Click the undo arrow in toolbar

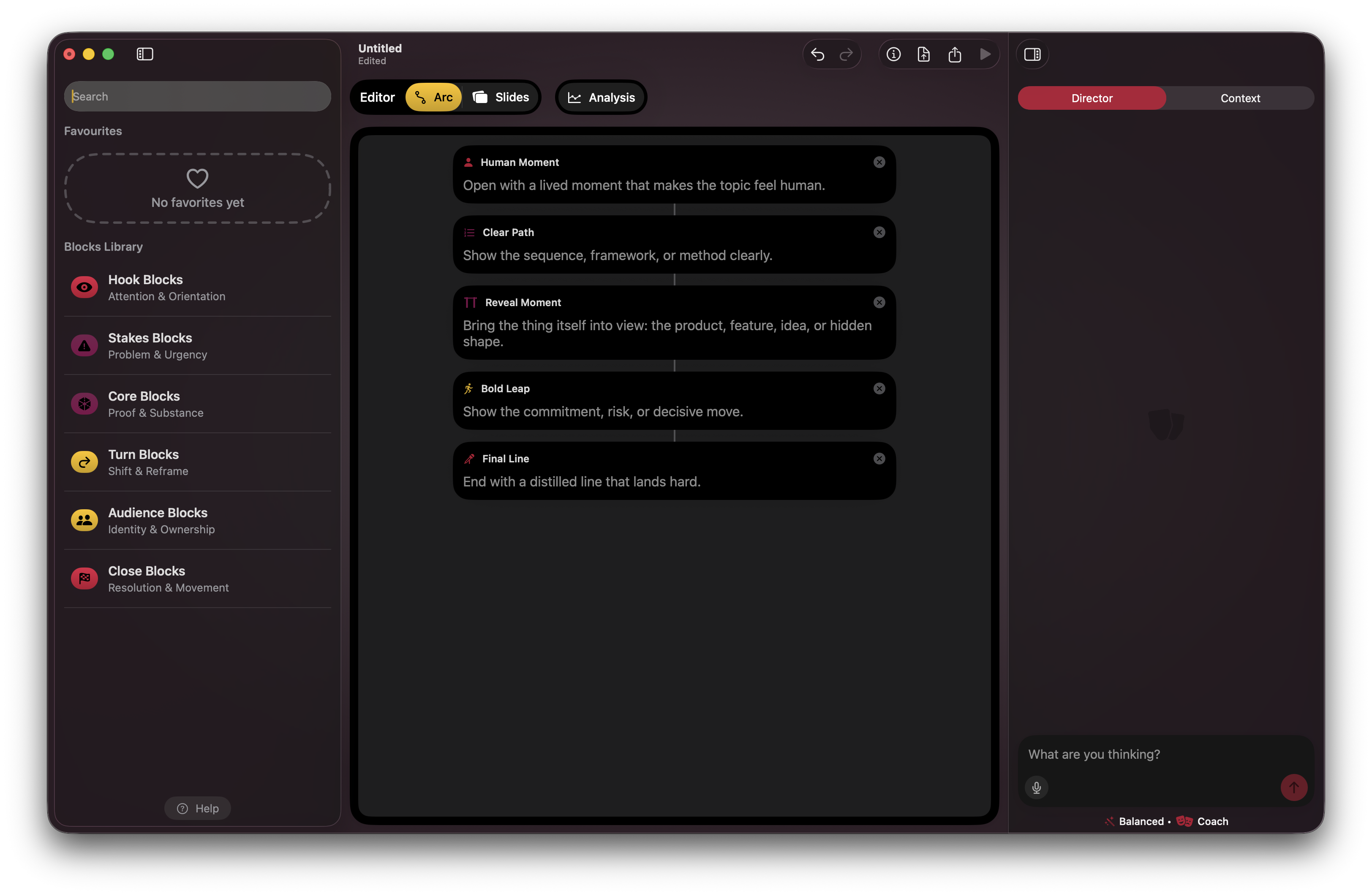point(817,54)
